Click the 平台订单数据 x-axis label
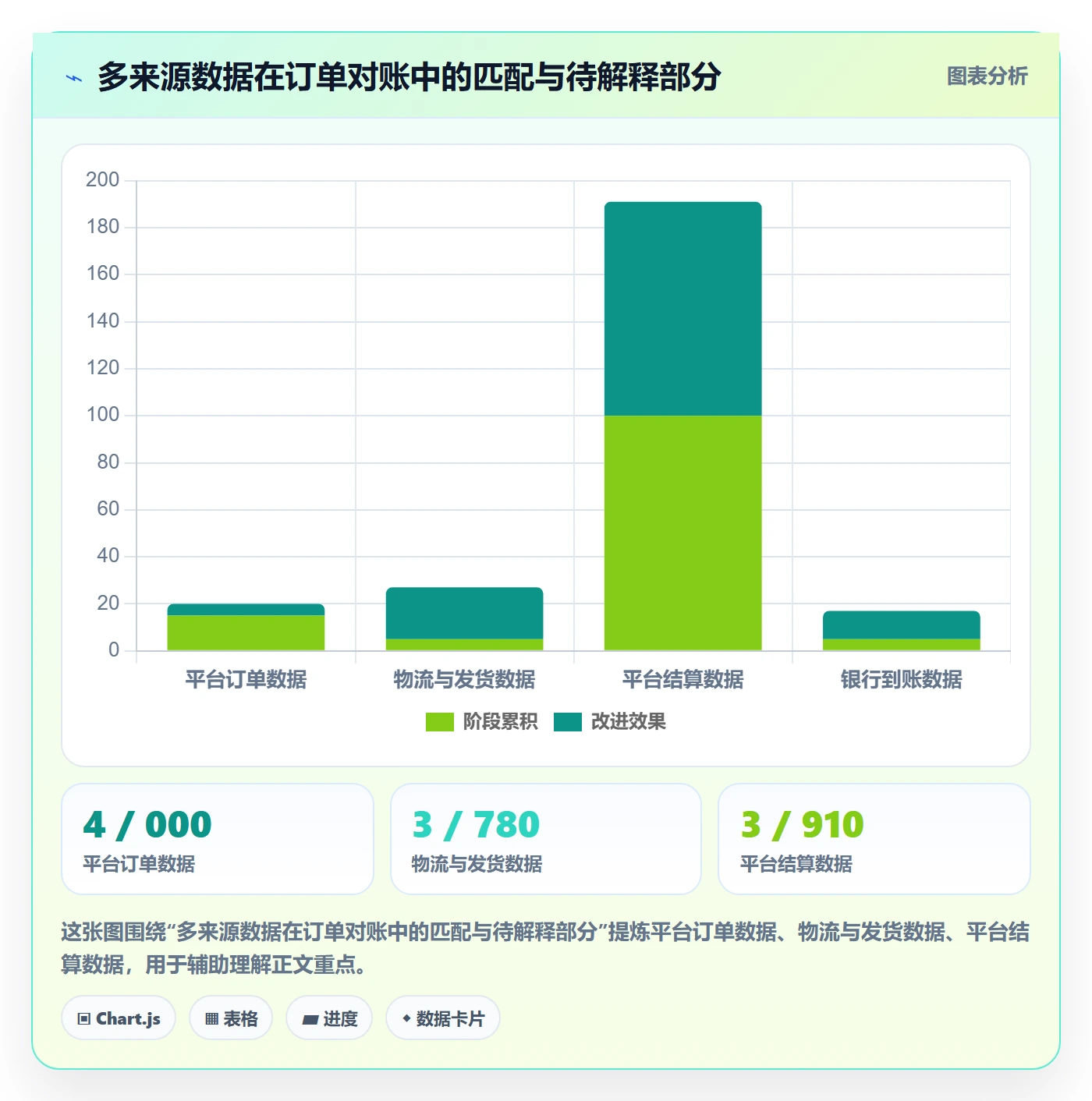Image resolution: width=1092 pixels, height=1101 pixels. tap(246, 680)
